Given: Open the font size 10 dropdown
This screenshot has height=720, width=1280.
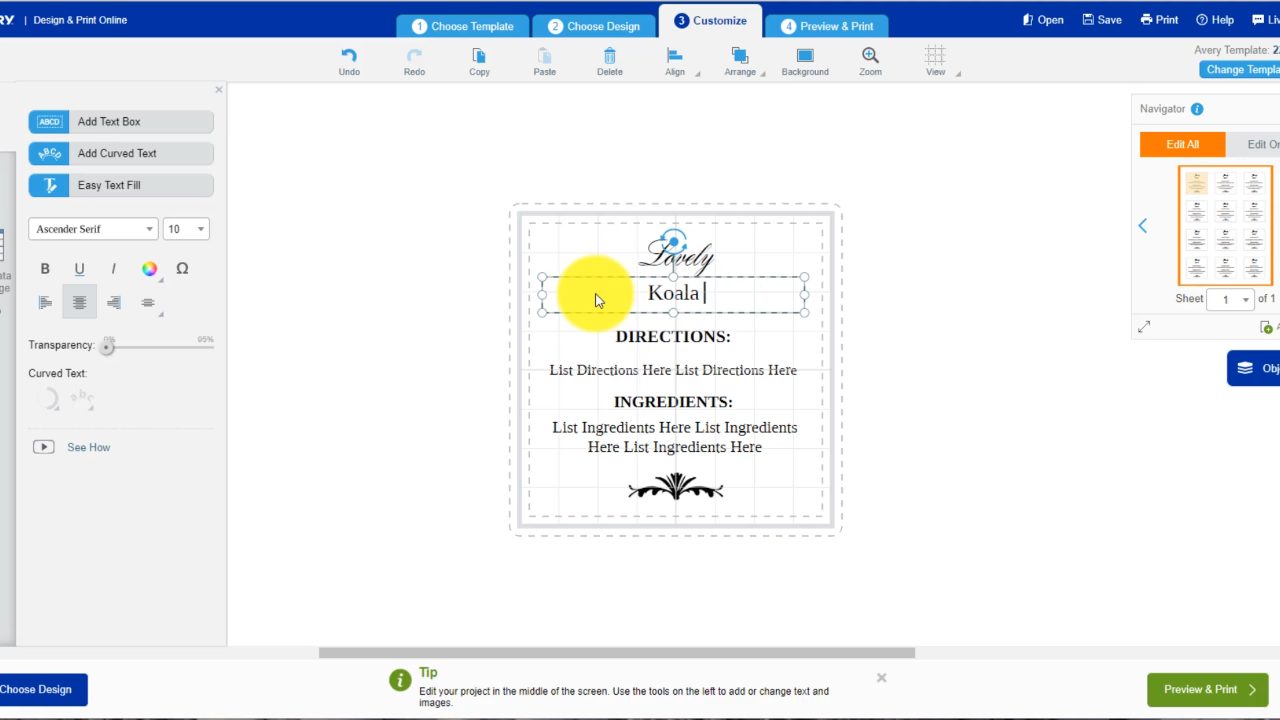Looking at the screenshot, I should click(186, 229).
